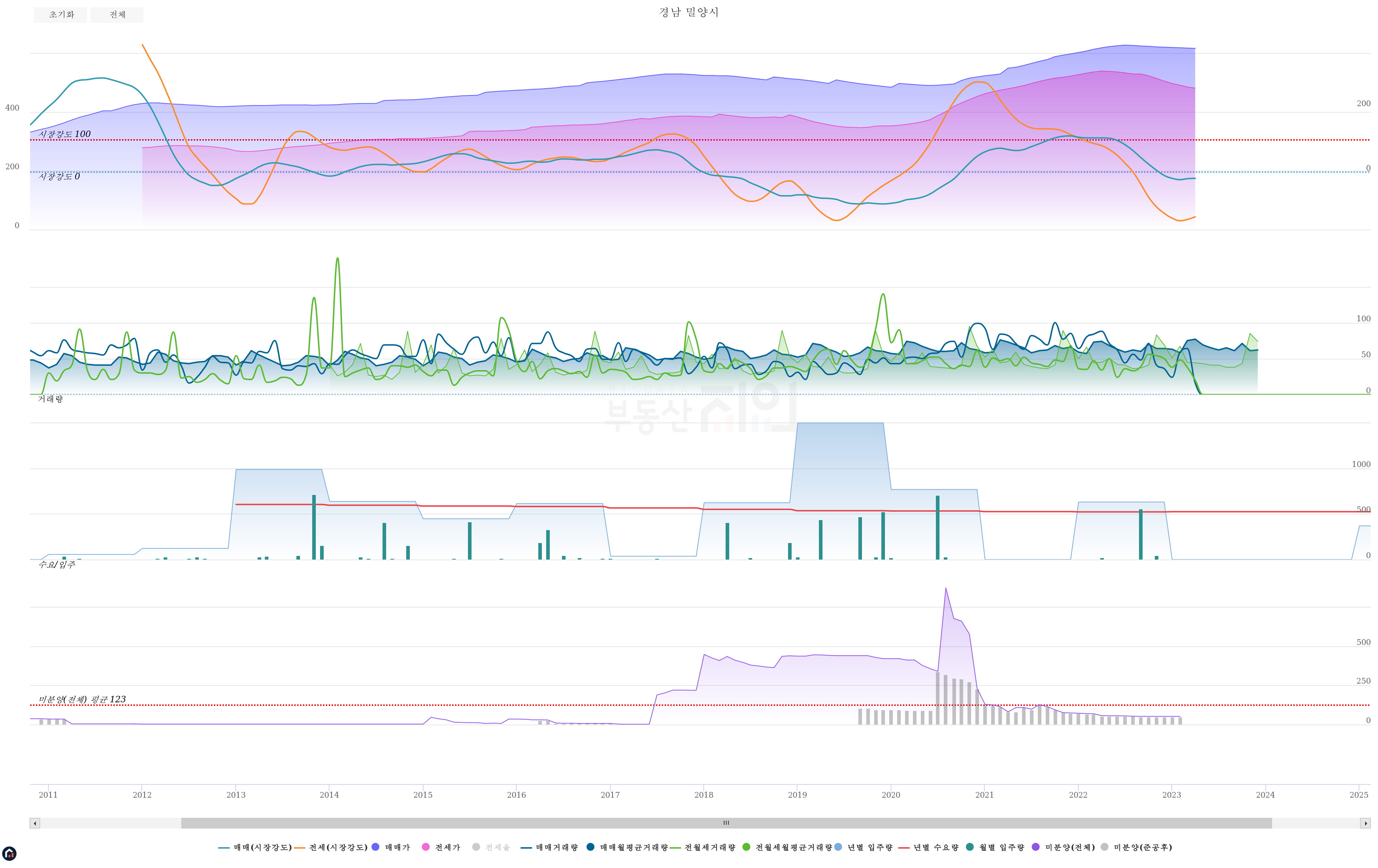Toggle 전세(시장강도) legend series

(338, 848)
